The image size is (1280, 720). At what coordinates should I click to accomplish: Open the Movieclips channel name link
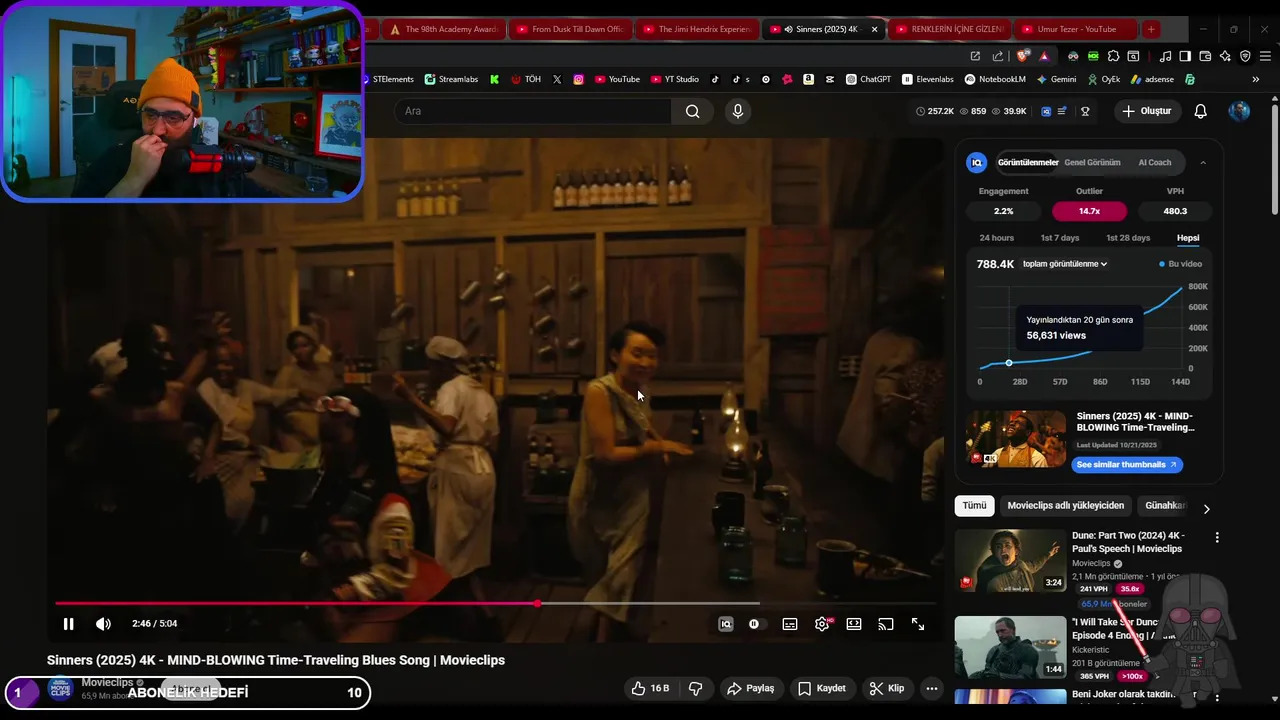tap(107, 682)
